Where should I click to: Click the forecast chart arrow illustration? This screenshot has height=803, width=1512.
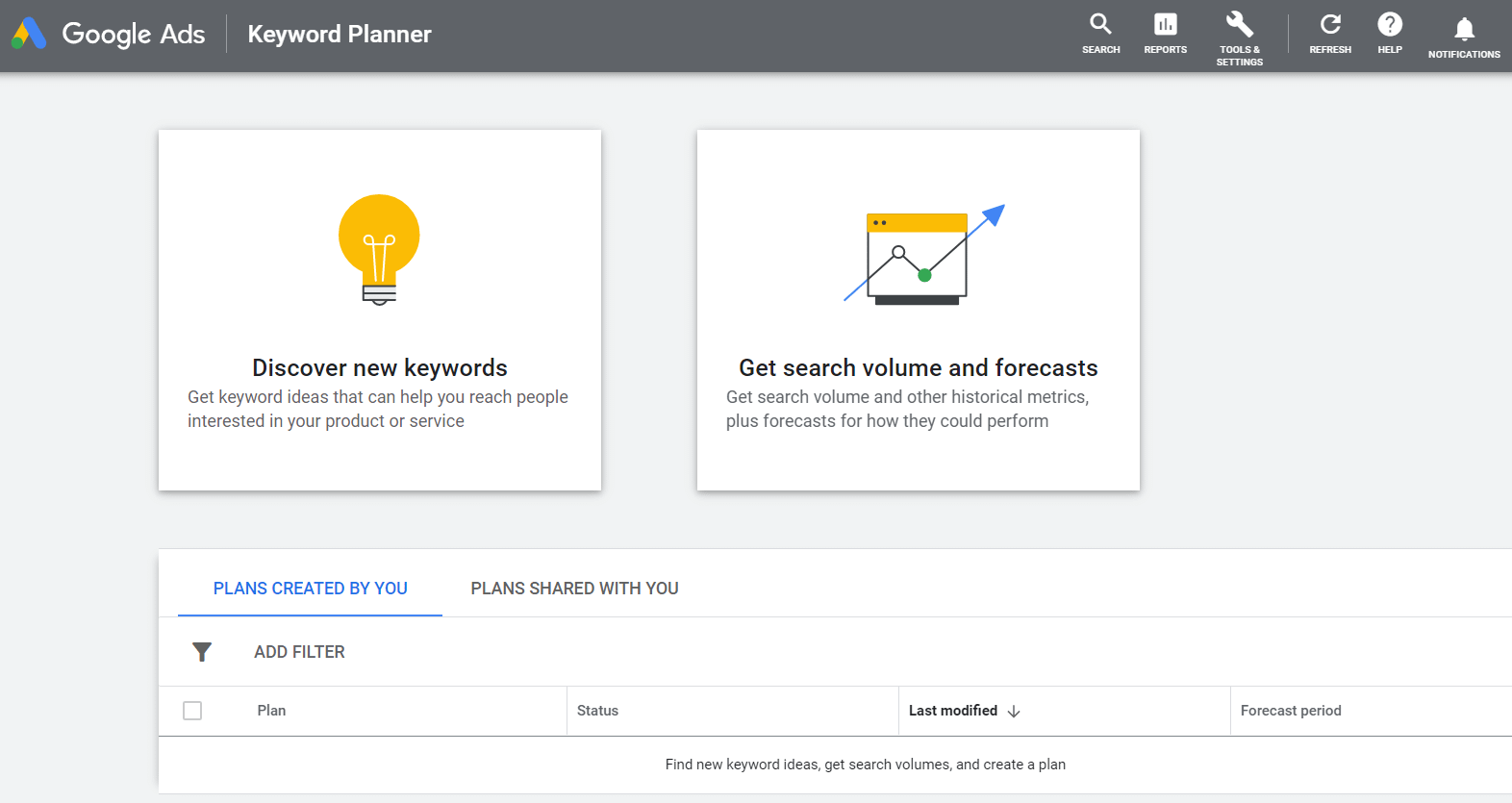point(923,255)
